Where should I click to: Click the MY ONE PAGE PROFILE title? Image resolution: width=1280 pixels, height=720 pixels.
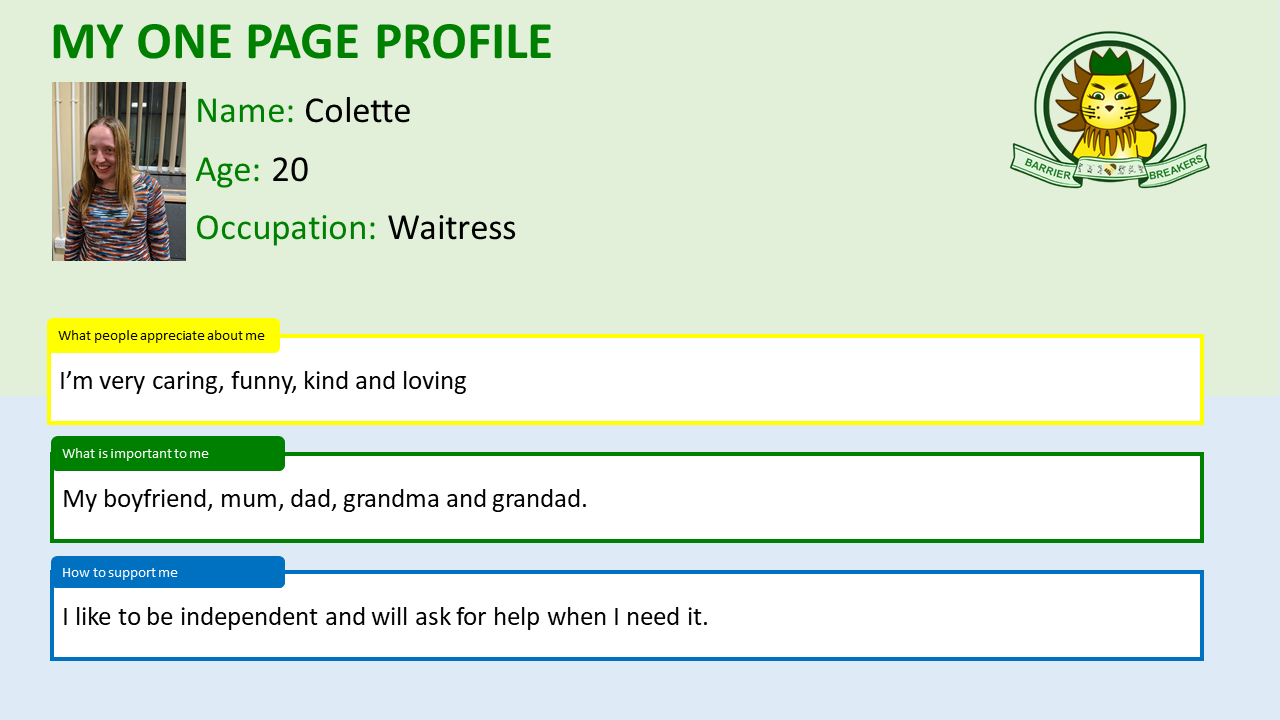[x=301, y=43]
